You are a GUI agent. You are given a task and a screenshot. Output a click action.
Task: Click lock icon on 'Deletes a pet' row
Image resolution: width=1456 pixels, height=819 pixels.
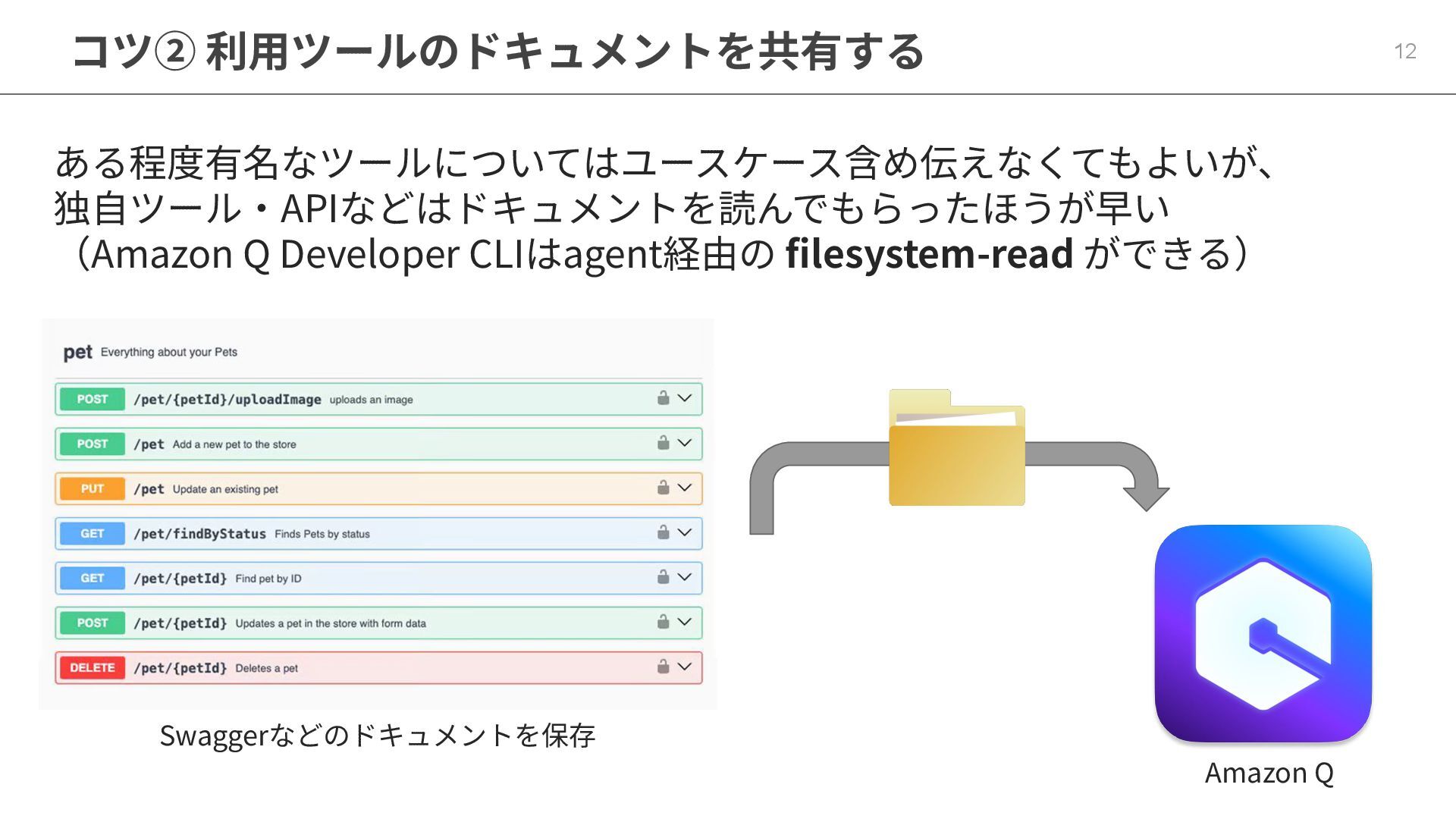coord(663,667)
